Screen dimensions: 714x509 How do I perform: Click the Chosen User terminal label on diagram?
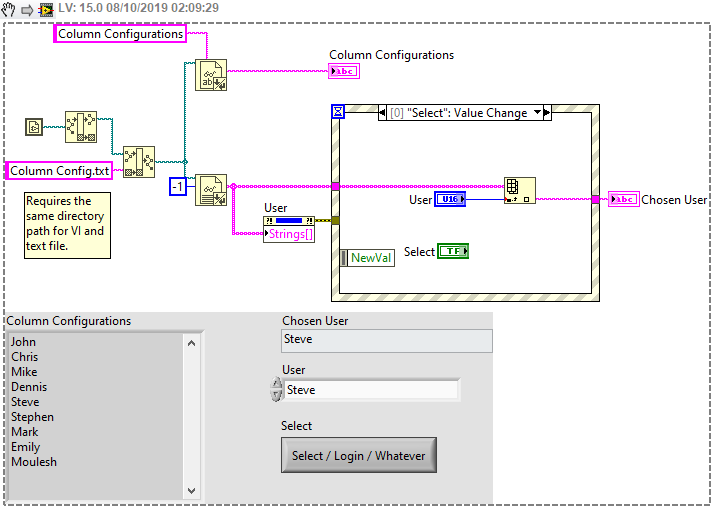674,200
